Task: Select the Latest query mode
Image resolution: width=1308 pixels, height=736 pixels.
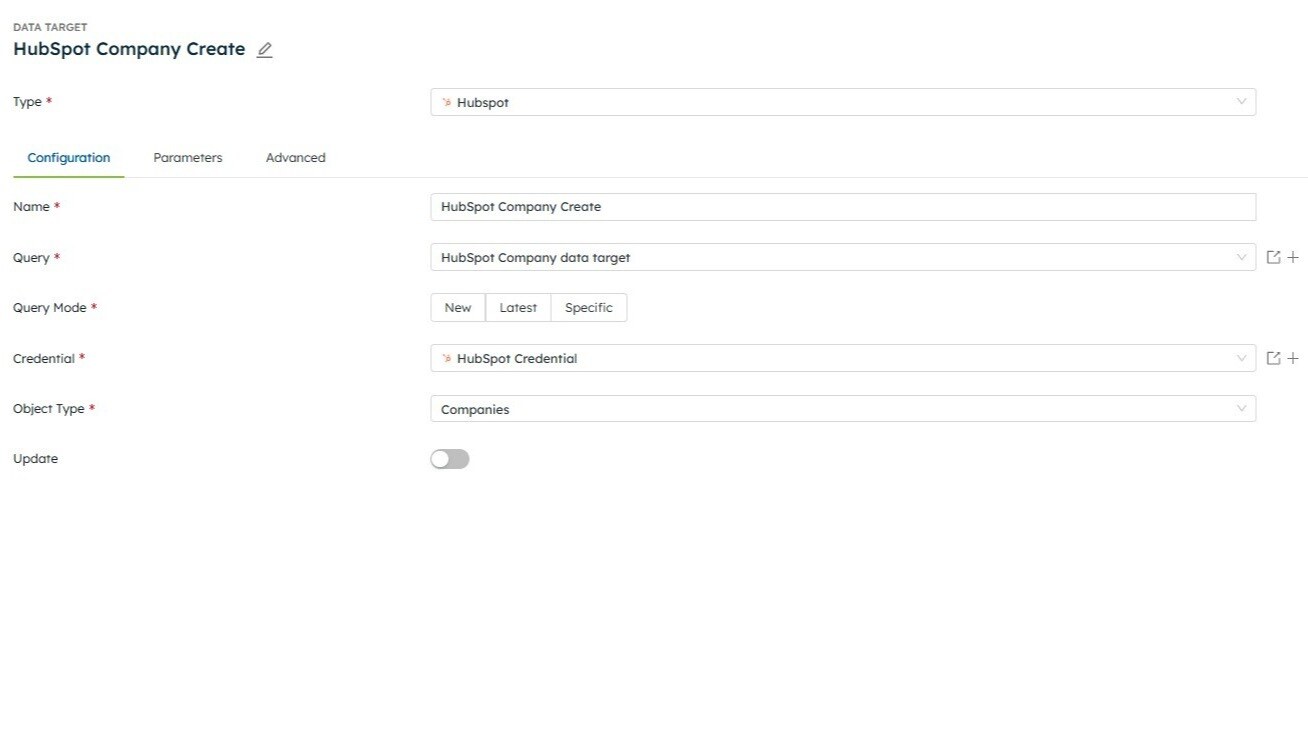Action: [x=518, y=308]
